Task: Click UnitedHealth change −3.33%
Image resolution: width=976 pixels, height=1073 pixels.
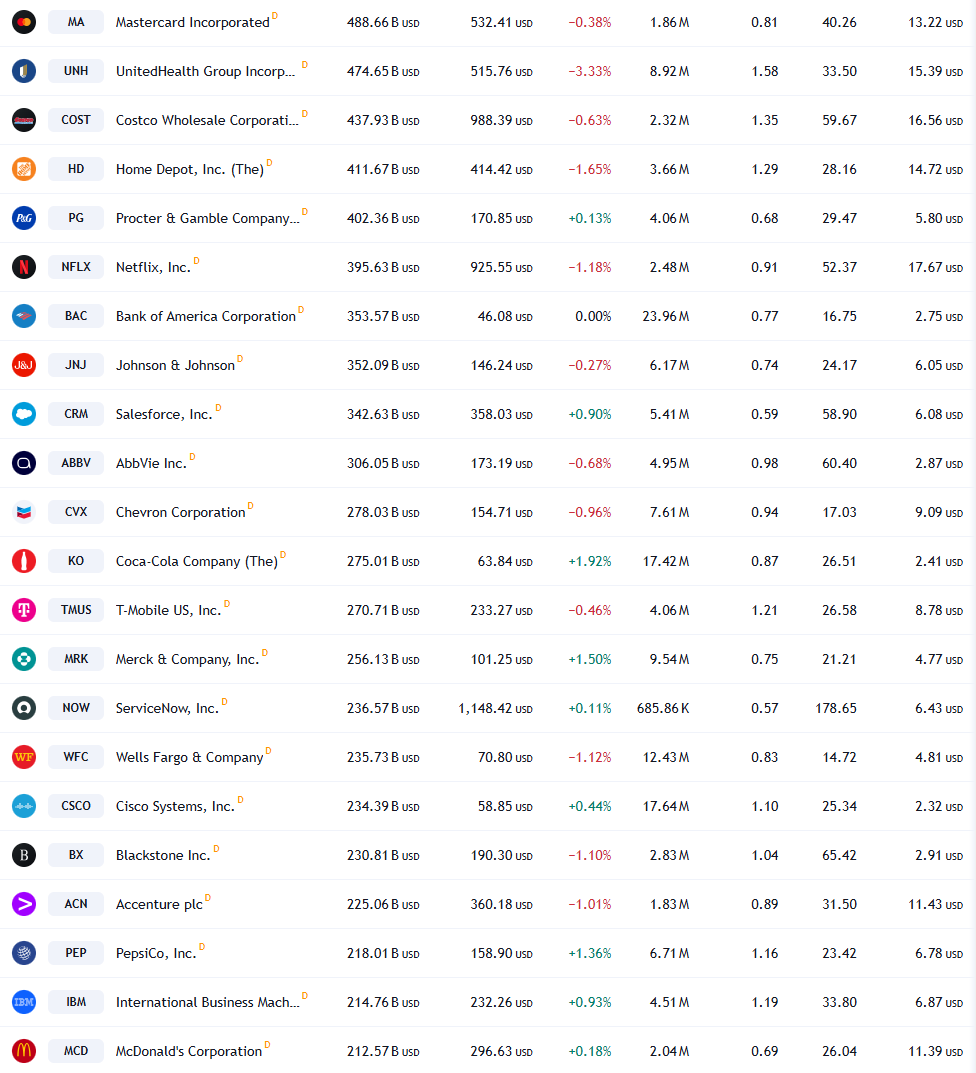Action: 590,71
